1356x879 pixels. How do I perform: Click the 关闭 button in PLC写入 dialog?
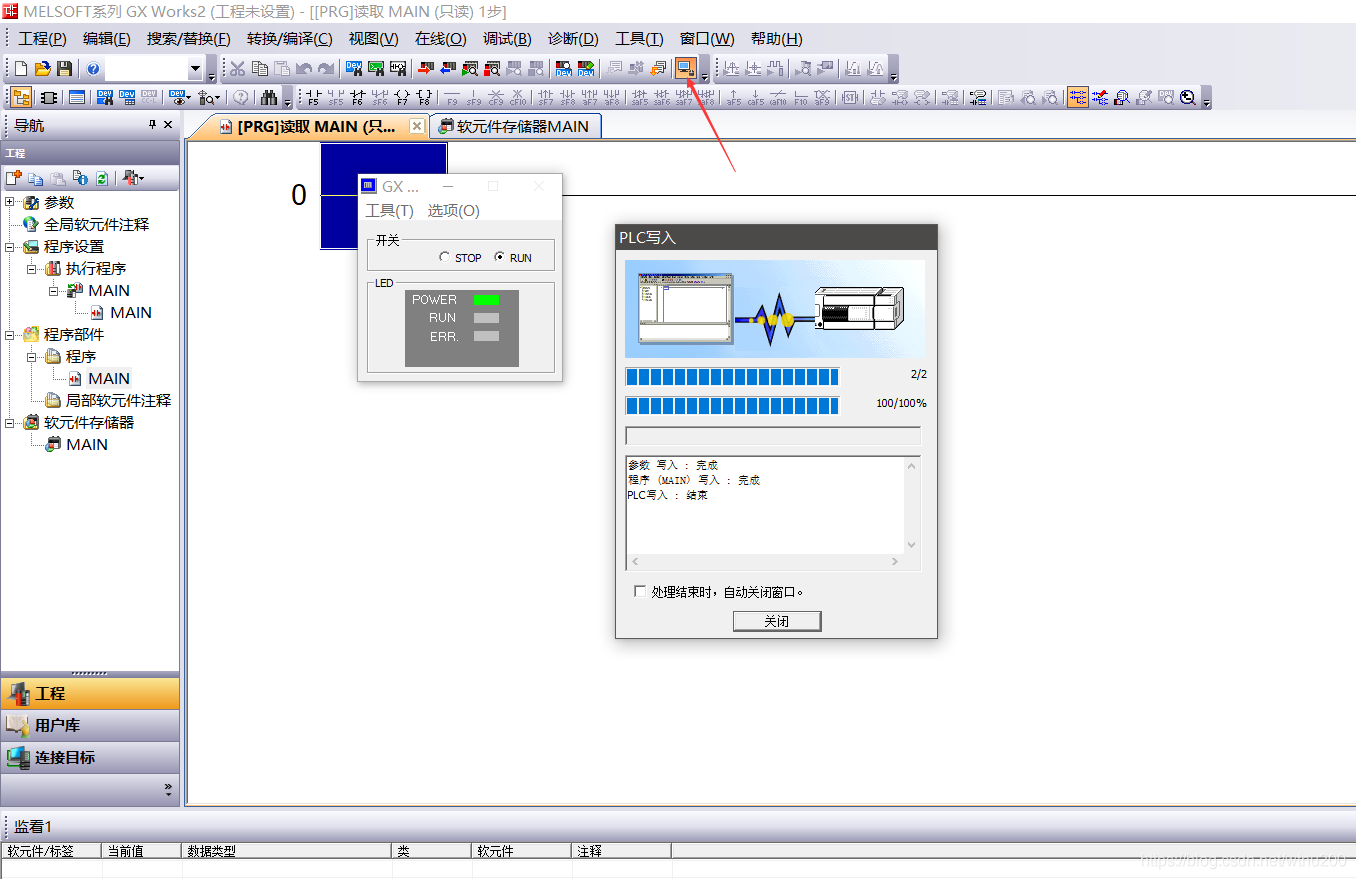coord(777,621)
